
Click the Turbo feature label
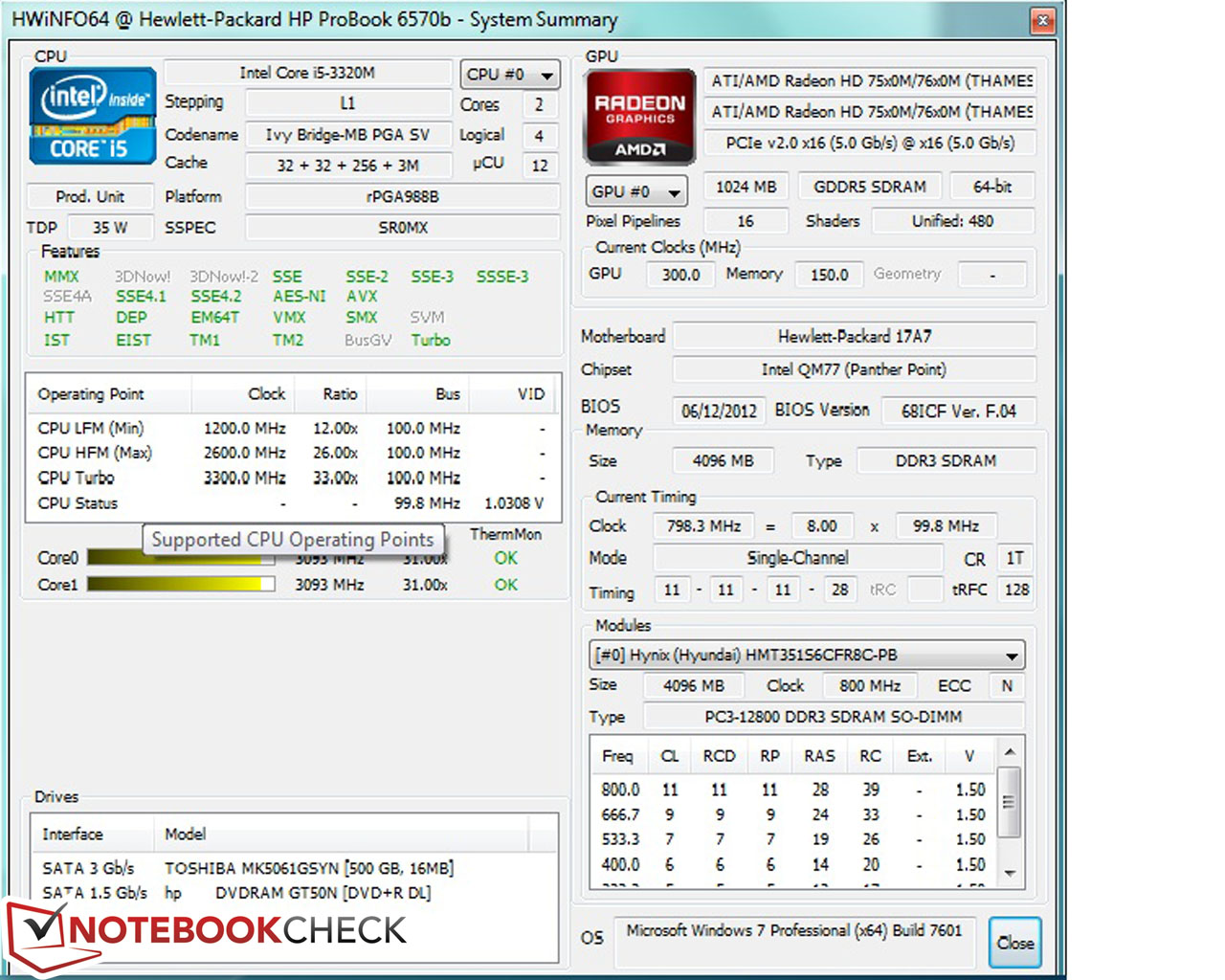point(431,340)
